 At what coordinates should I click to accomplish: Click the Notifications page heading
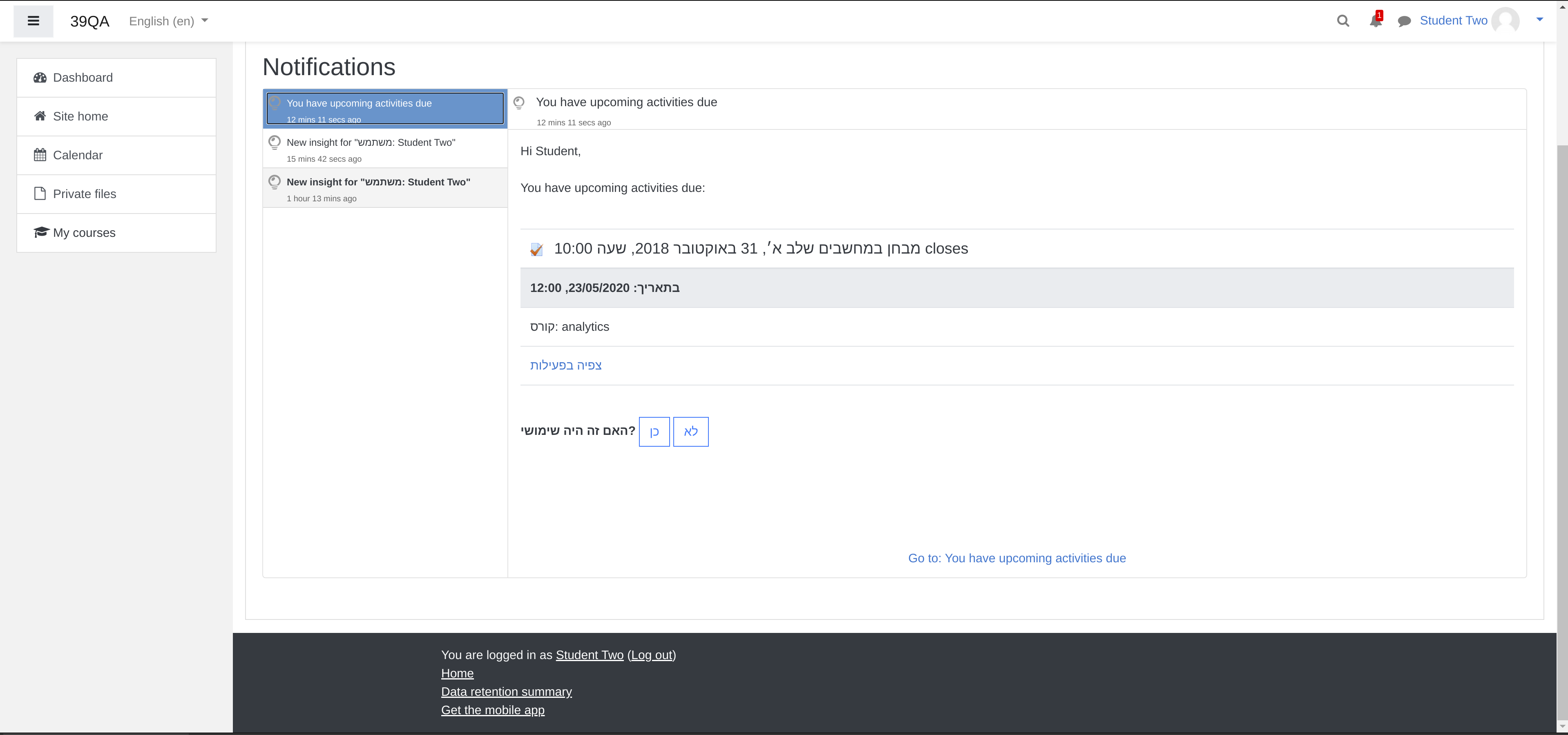[329, 67]
